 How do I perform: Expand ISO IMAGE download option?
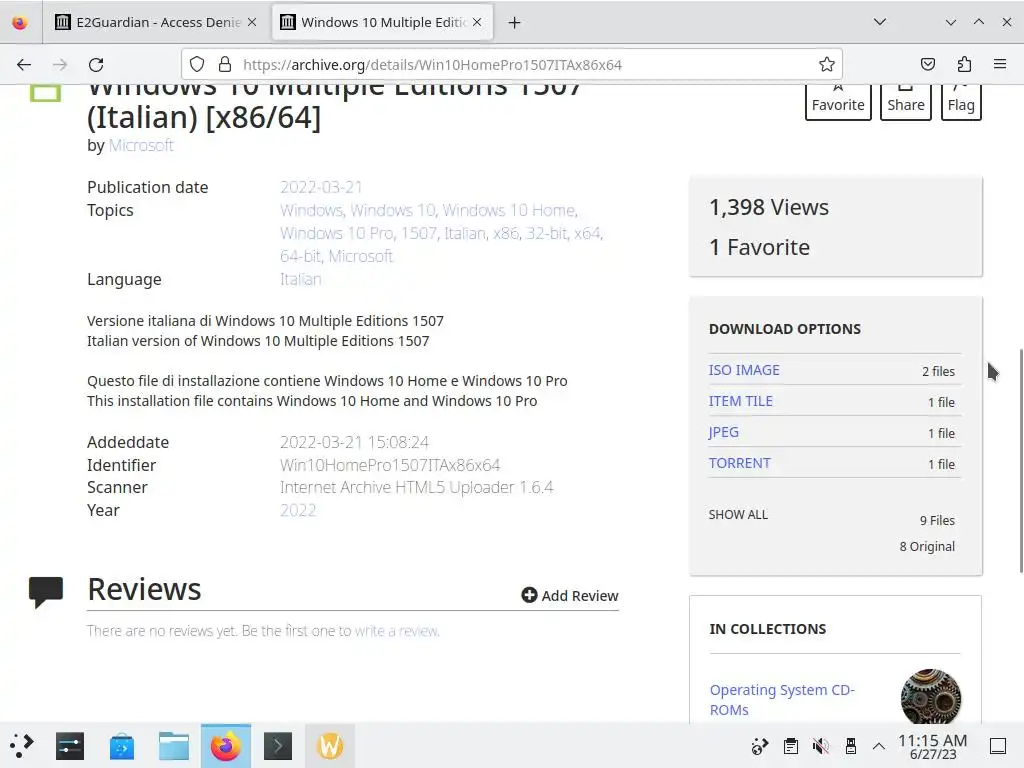[744, 370]
